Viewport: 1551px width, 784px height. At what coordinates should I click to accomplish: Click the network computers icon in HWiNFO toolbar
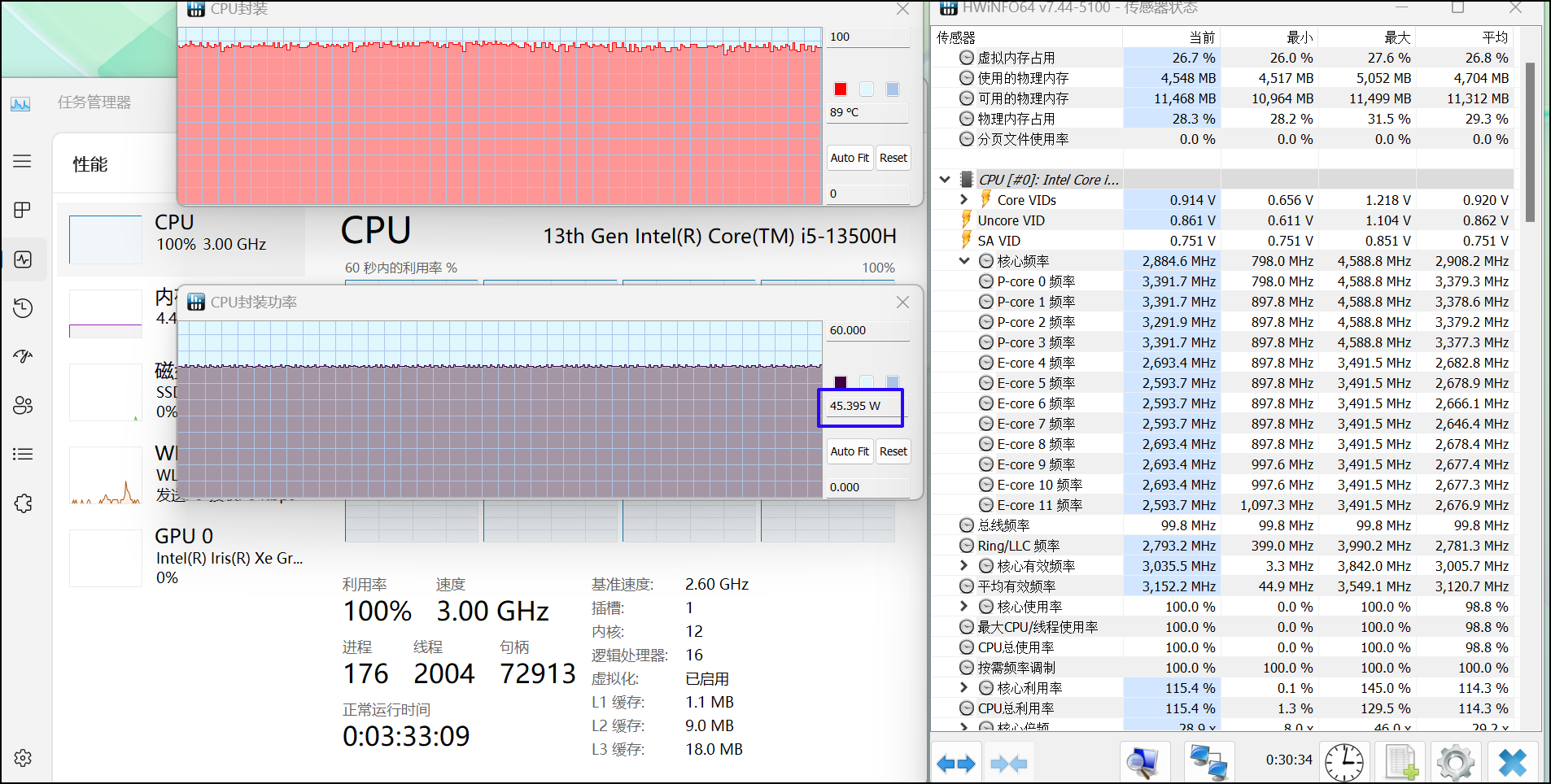pos(1208,762)
